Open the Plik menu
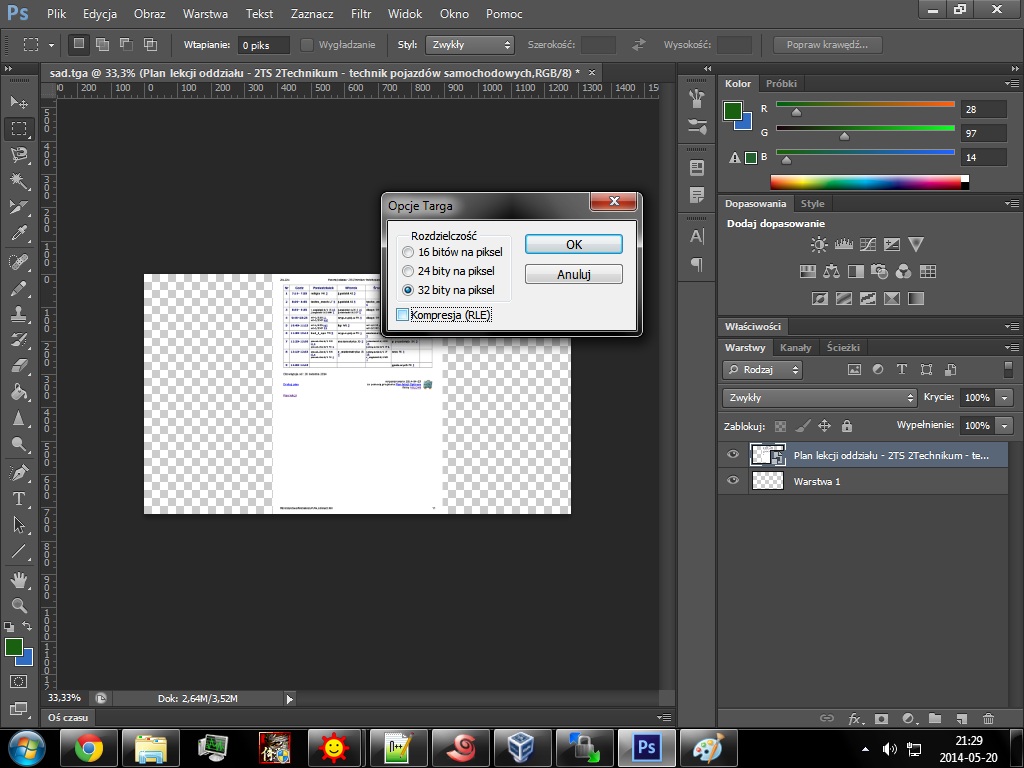This screenshot has width=1024, height=768. point(57,14)
